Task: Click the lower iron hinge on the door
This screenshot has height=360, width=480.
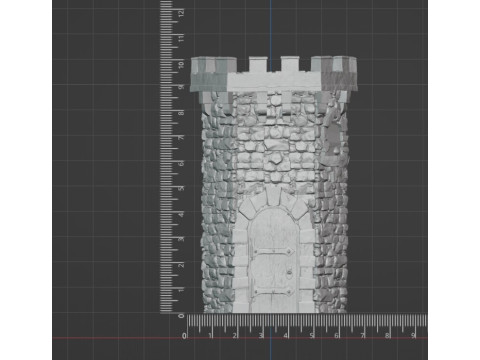Action: pyautogui.click(x=273, y=293)
